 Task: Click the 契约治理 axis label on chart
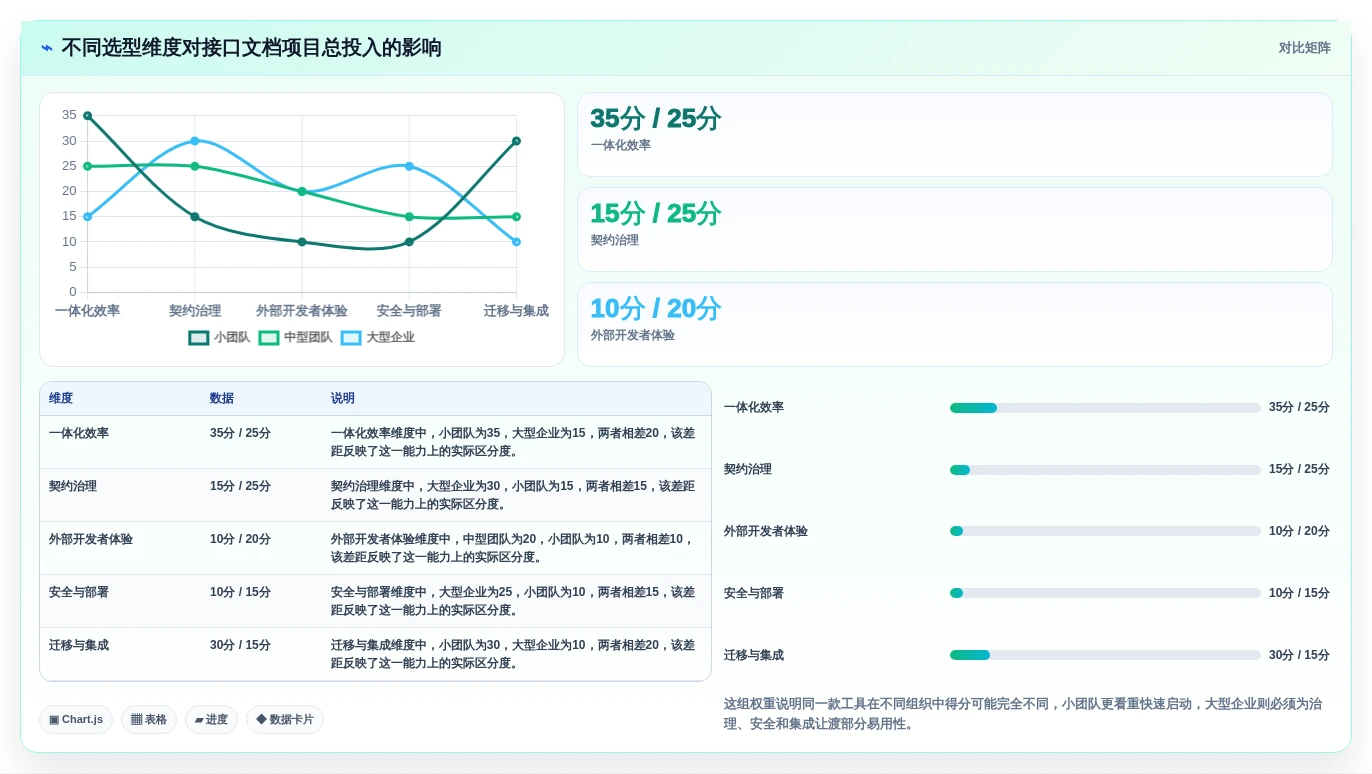tap(195, 311)
